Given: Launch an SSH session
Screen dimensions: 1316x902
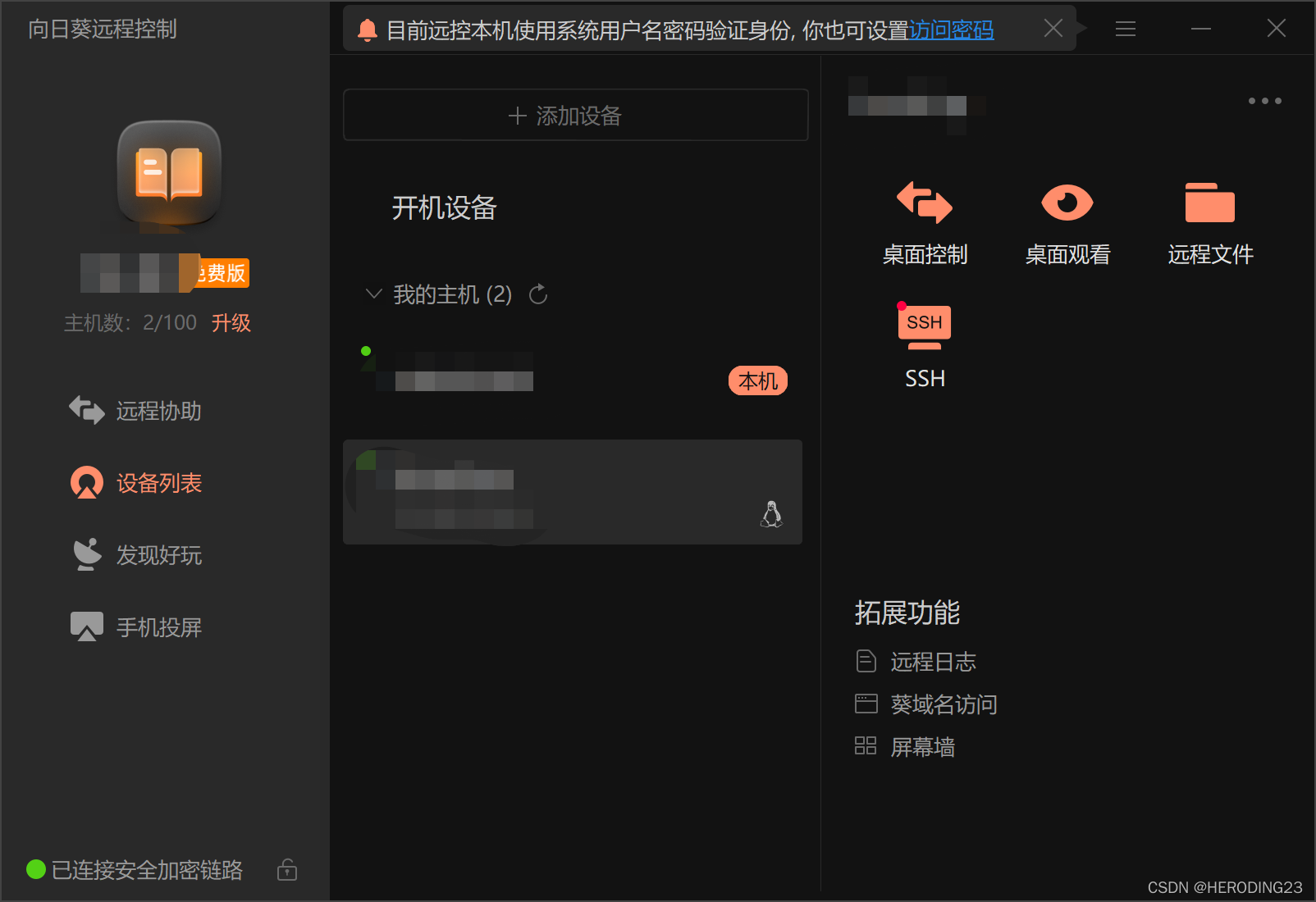Looking at the screenshot, I should (925, 344).
